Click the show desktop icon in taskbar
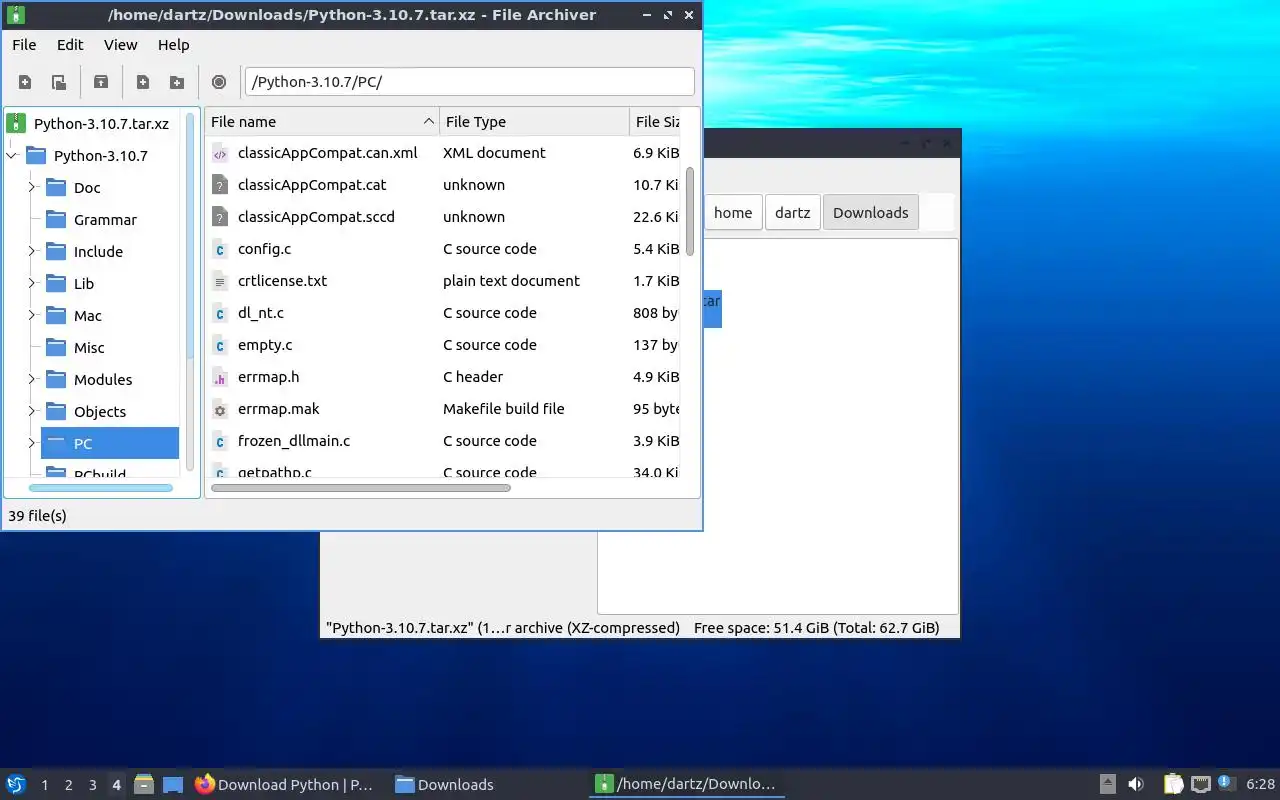This screenshot has width=1280, height=800. (x=173, y=784)
